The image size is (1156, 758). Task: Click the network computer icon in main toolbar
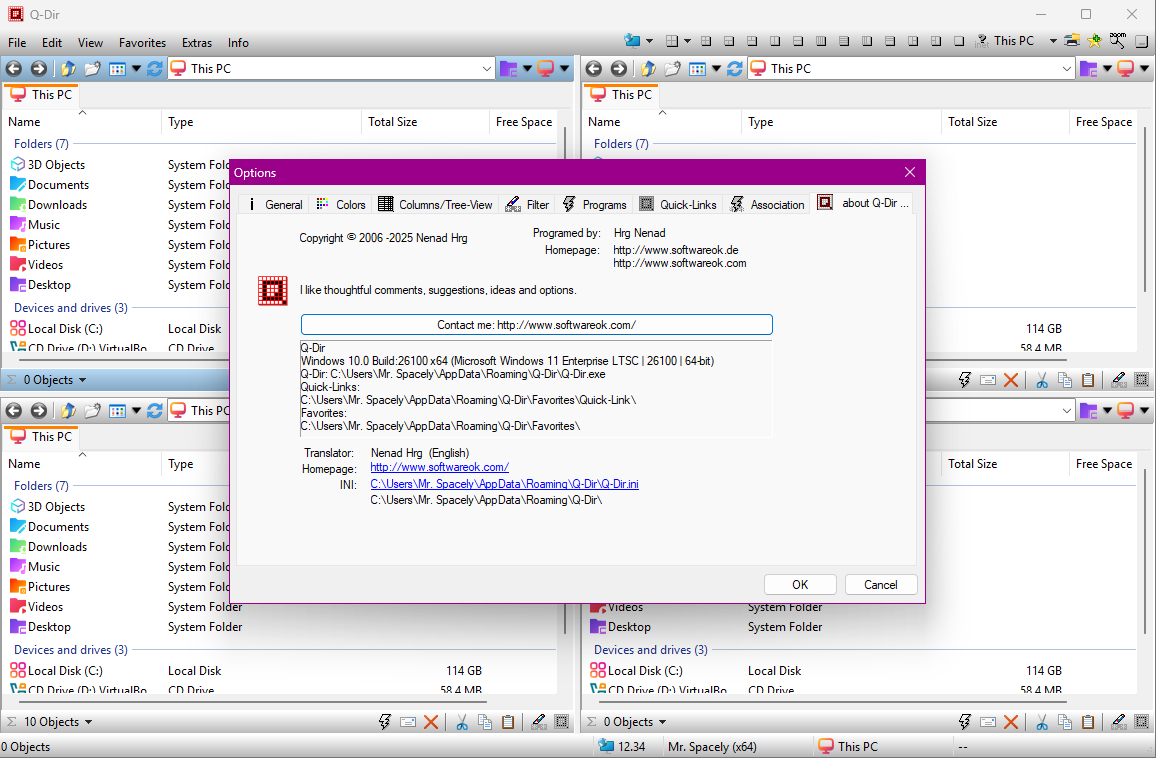(632, 41)
